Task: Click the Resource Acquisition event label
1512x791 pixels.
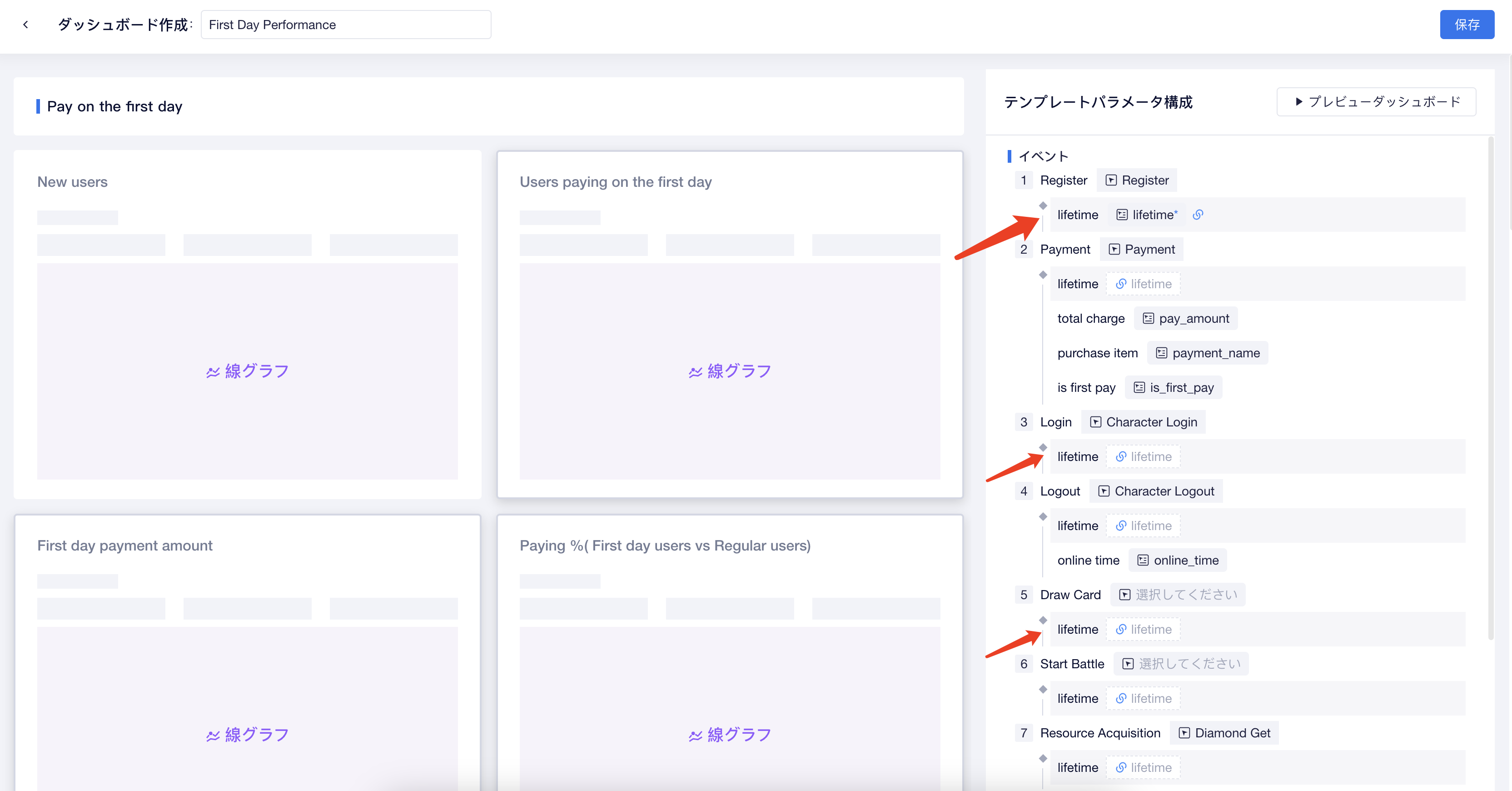Action: 1100,733
